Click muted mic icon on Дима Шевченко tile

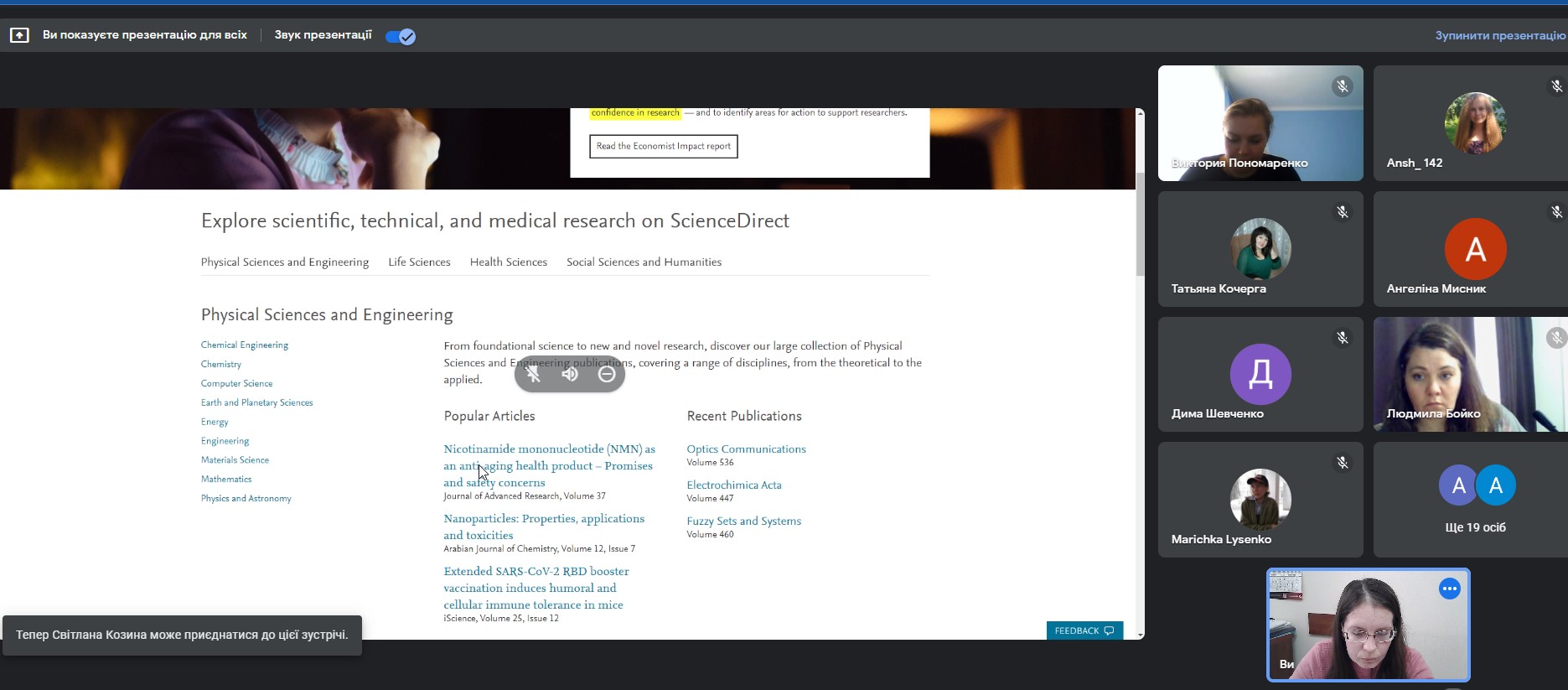click(x=1343, y=338)
